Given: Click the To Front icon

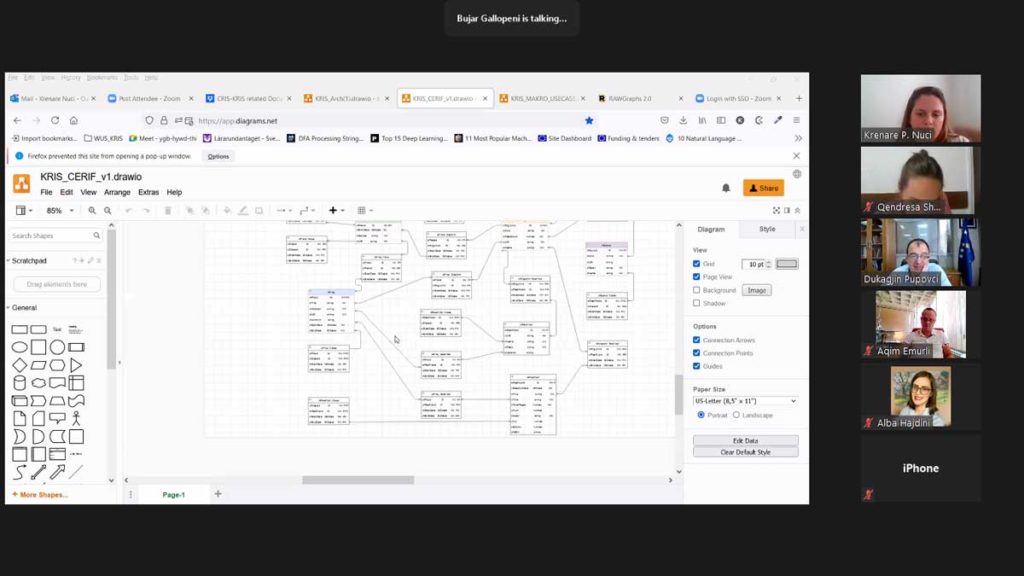Looking at the screenshot, I should point(189,210).
